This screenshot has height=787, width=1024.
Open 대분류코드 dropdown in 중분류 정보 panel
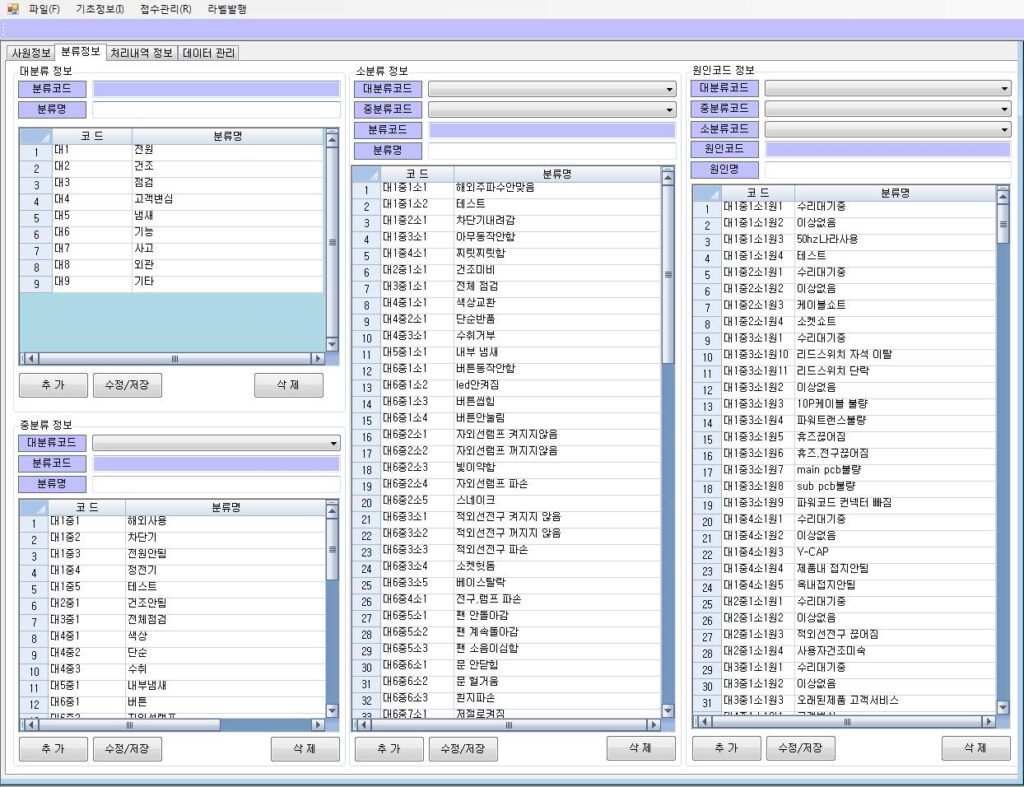click(x=333, y=443)
